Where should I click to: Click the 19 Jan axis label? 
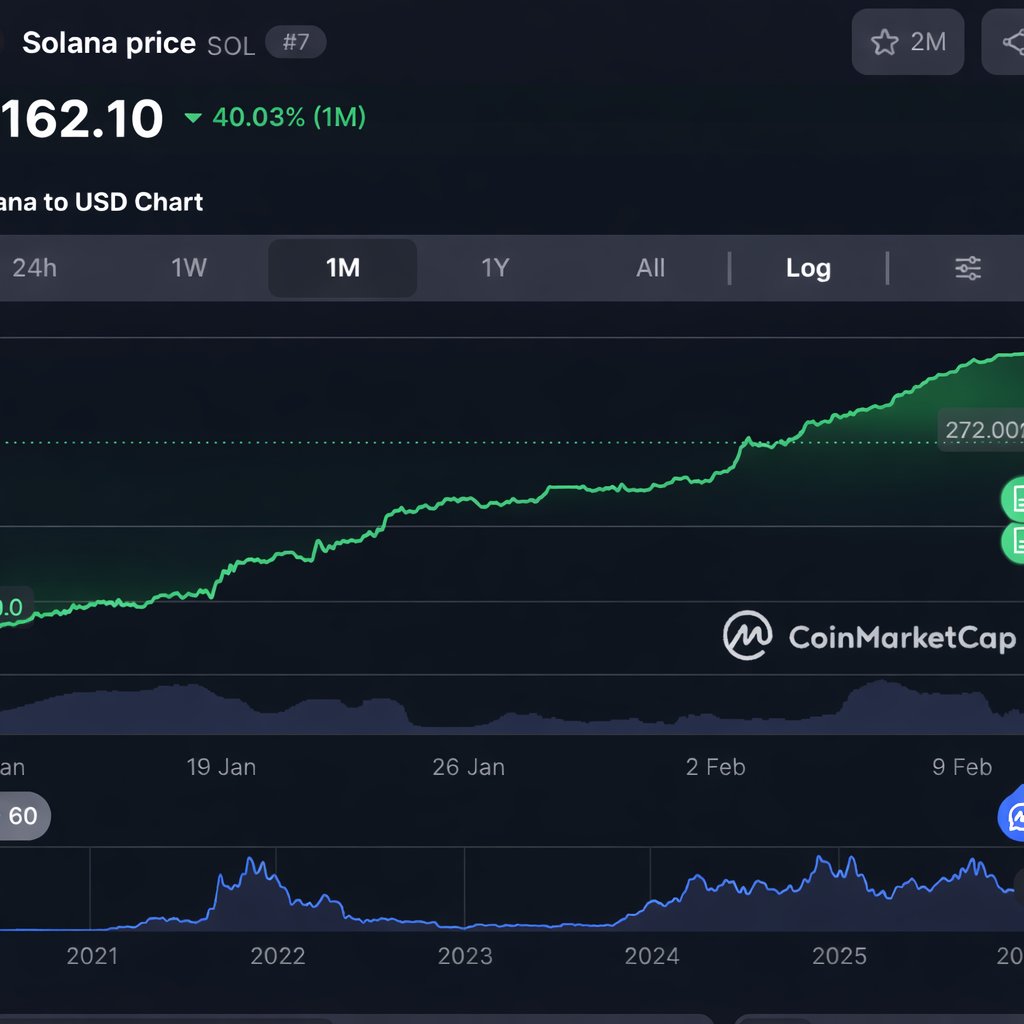[x=221, y=767]
